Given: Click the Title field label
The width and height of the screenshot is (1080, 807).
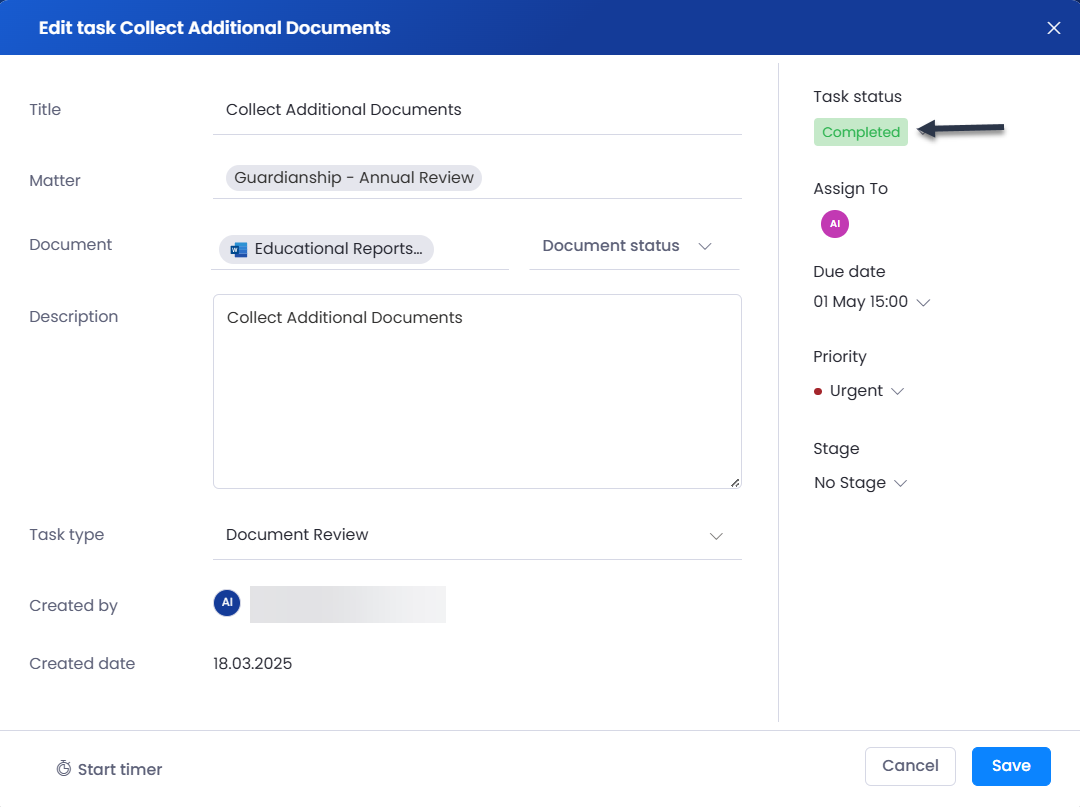Looking at the screenshot, I should 45,109.
